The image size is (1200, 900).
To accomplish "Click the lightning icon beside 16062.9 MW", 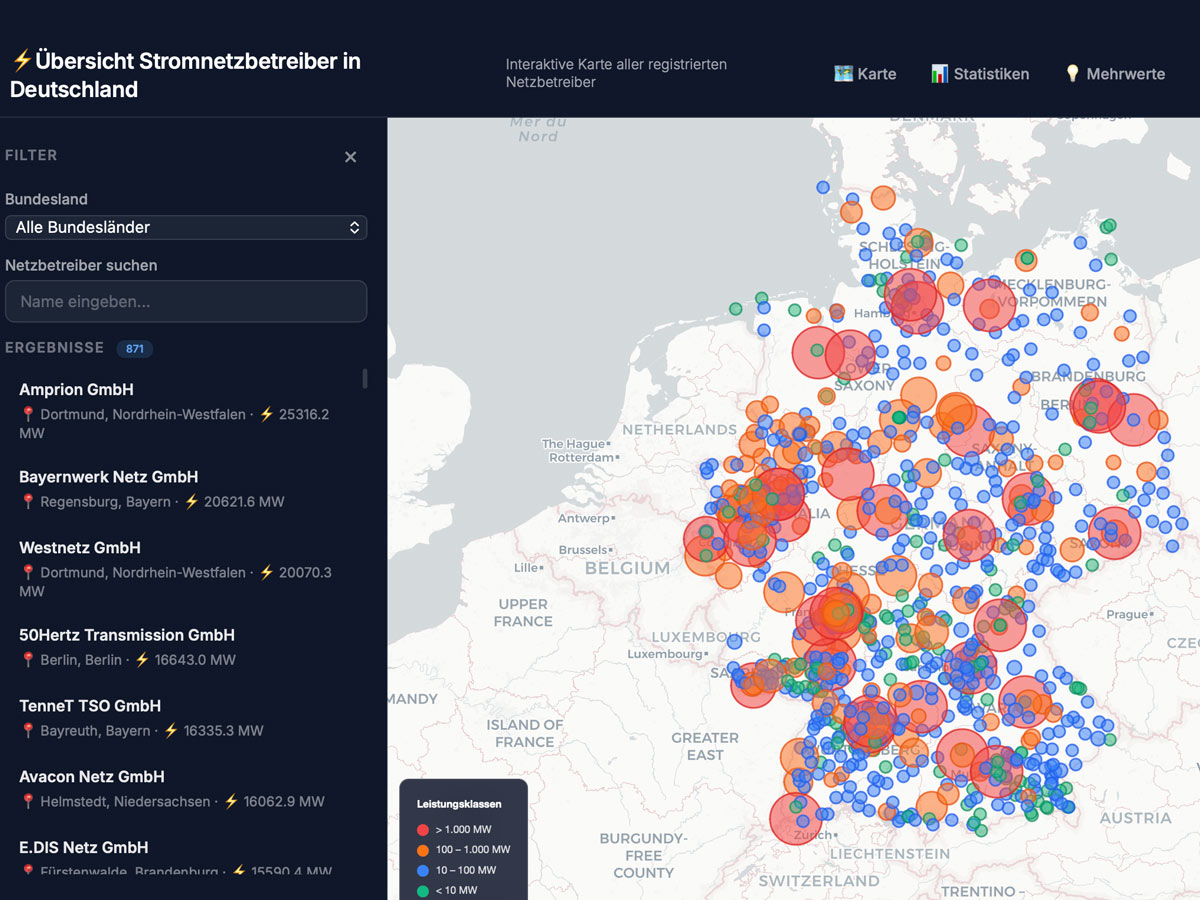I will [x=231, y=802].
